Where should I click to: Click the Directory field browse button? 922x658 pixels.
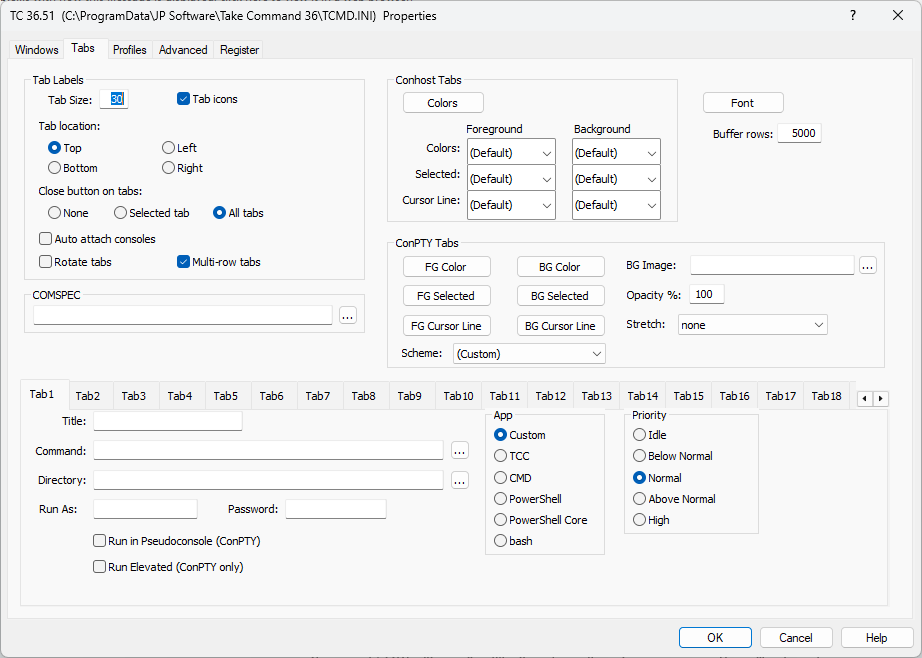tap(460, 480)
